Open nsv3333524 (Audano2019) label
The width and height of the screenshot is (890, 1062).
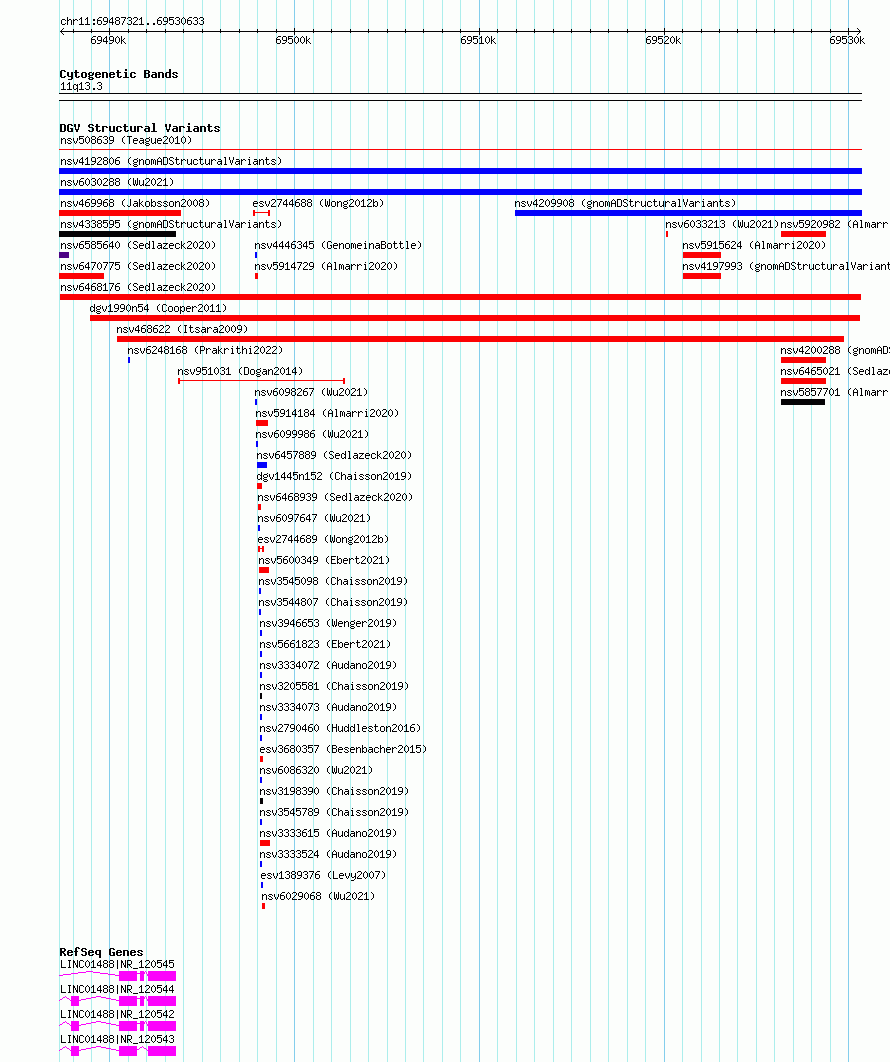329,854
